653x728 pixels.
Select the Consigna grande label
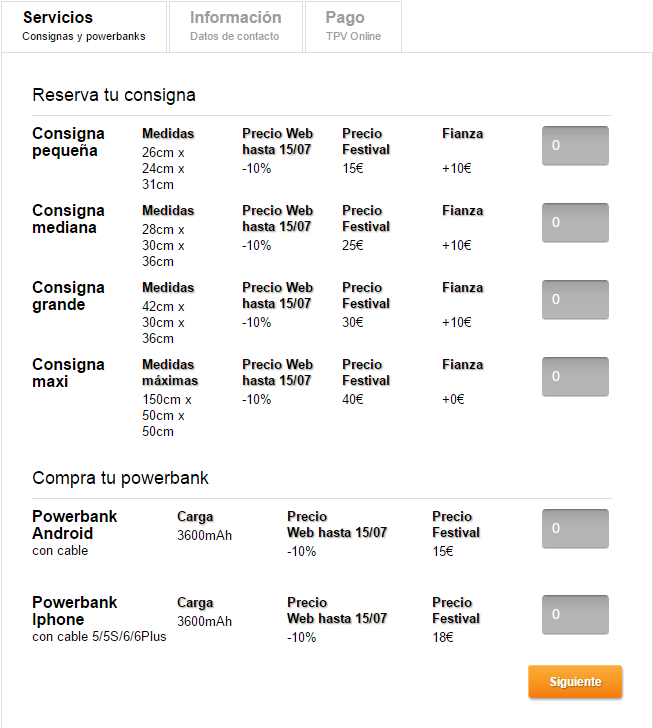click(68, 296)
